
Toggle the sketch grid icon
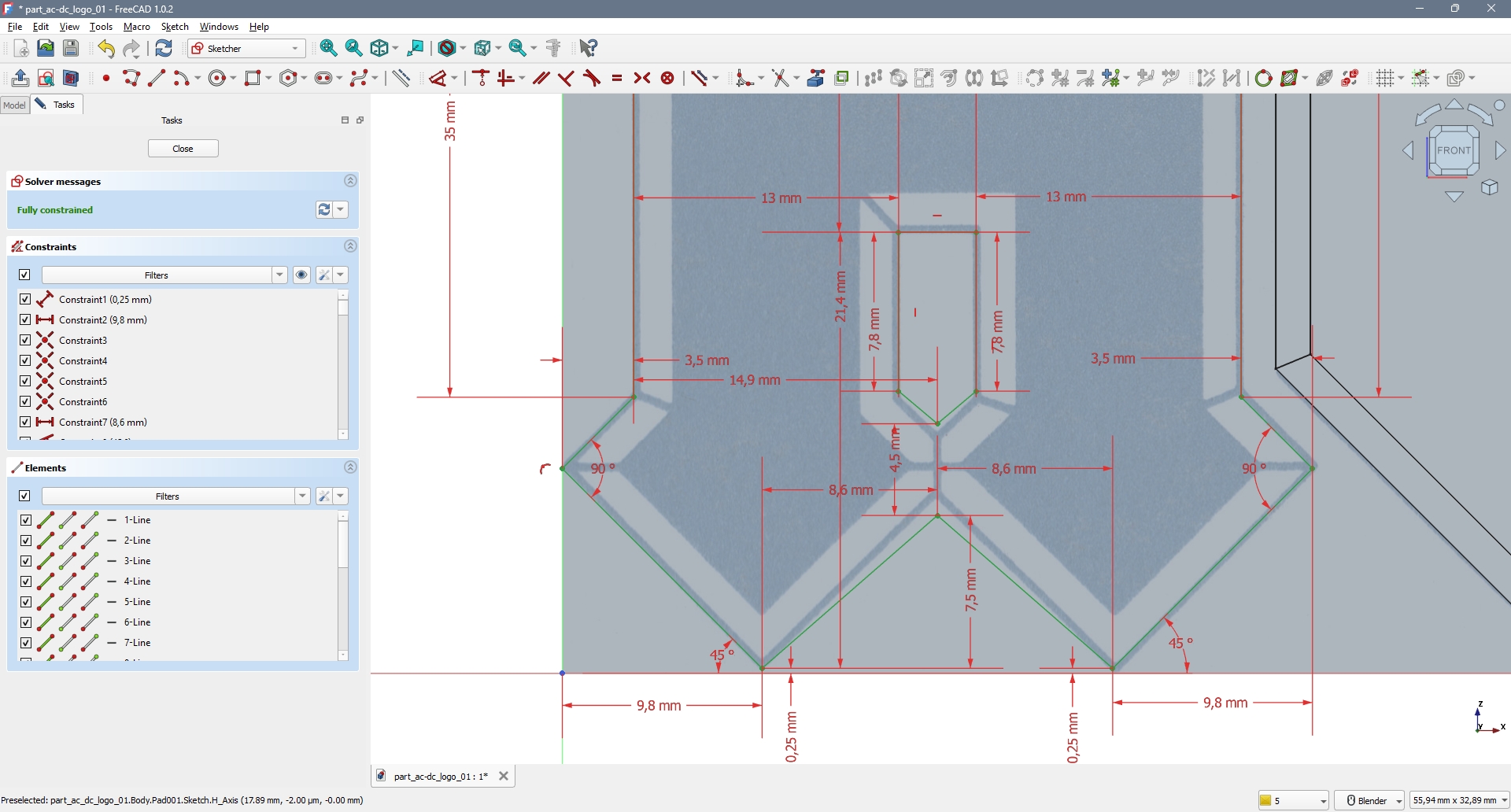click(1385, 78)
